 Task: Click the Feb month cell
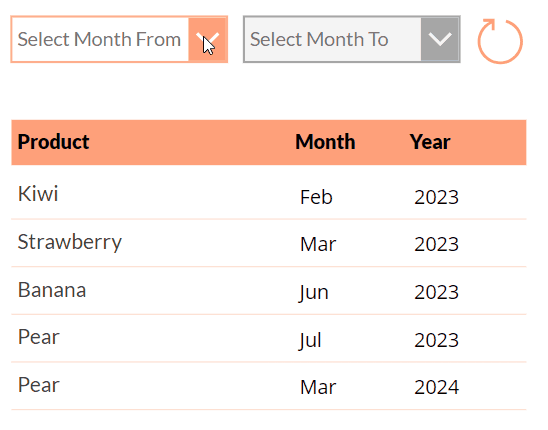(x=316, y=197)
